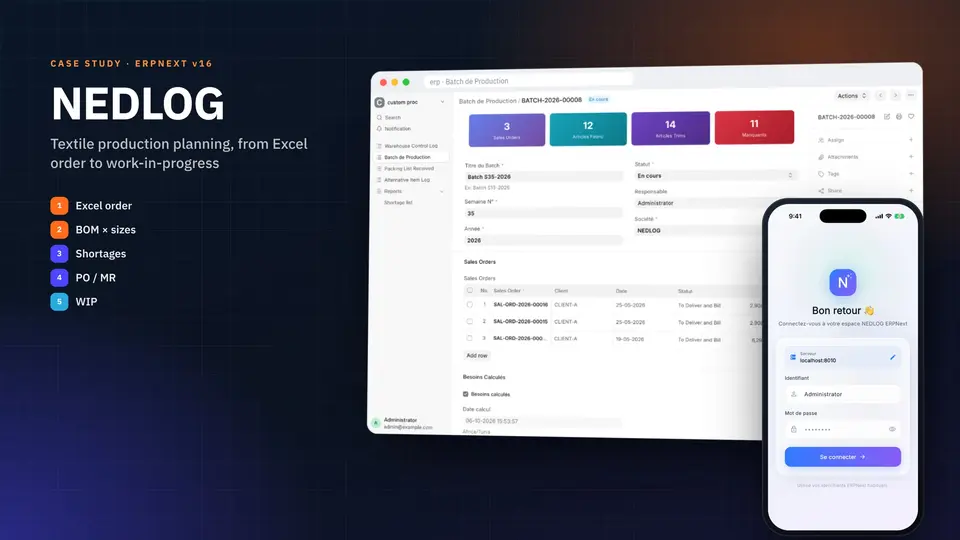
Task: Click the custom proc workspace logo
Action: [380, 102]
